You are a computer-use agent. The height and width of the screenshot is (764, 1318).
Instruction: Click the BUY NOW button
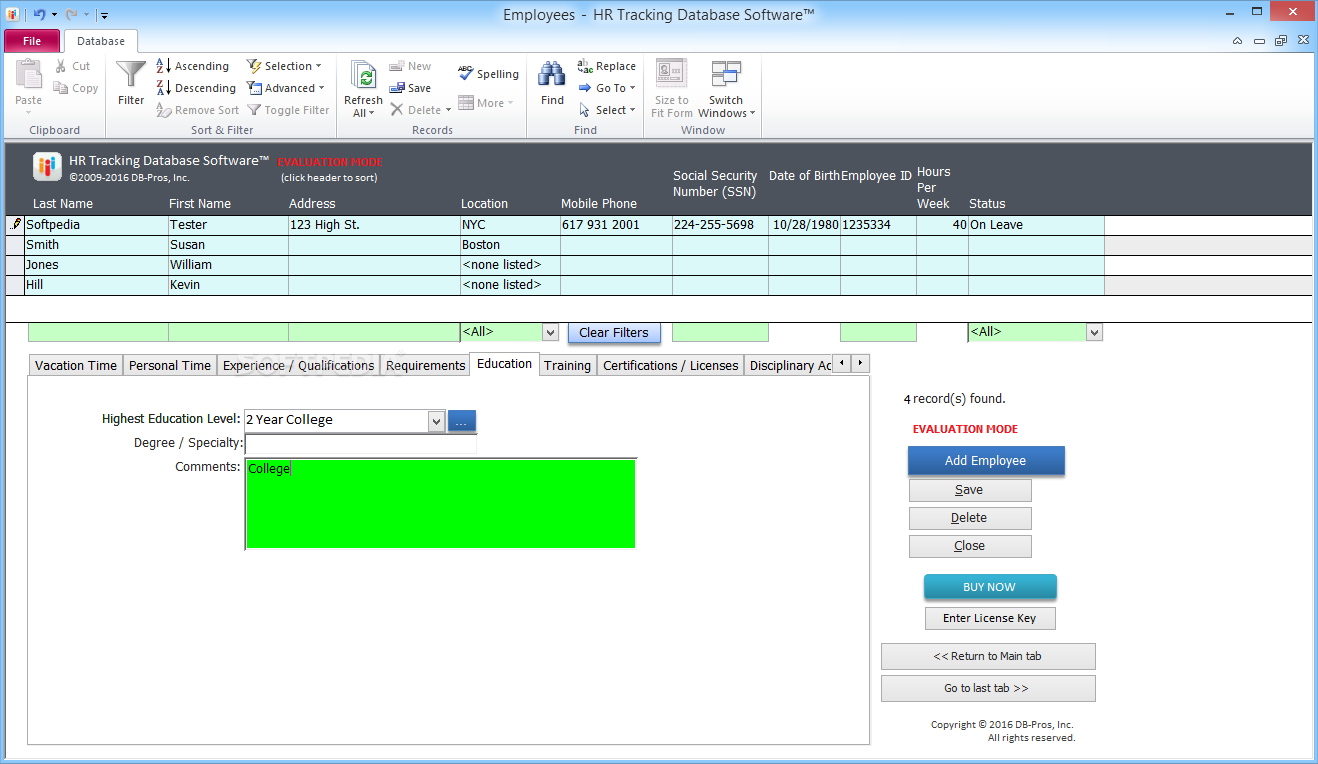(990, 587)
